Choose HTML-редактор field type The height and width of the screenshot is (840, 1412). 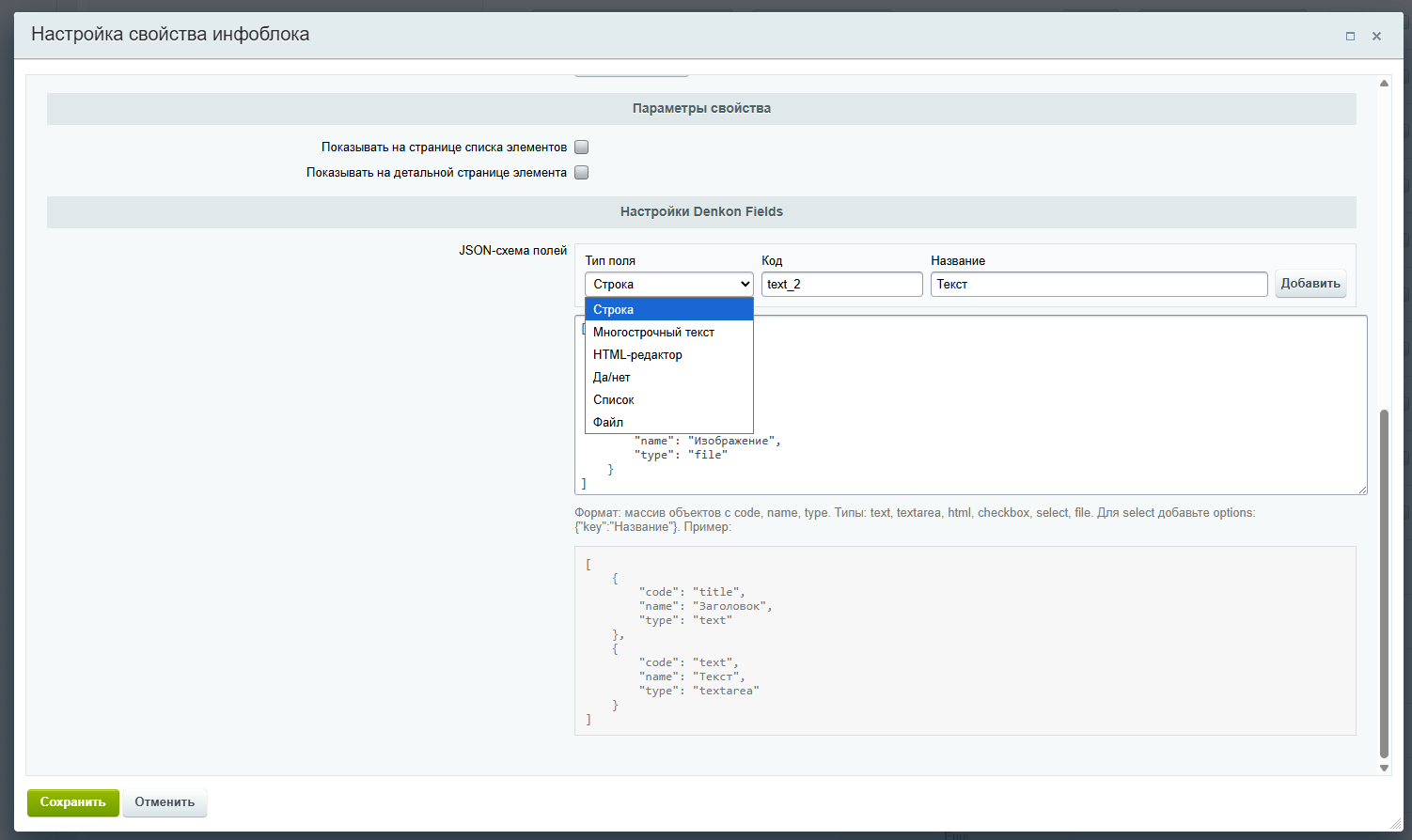click(669, 354)
